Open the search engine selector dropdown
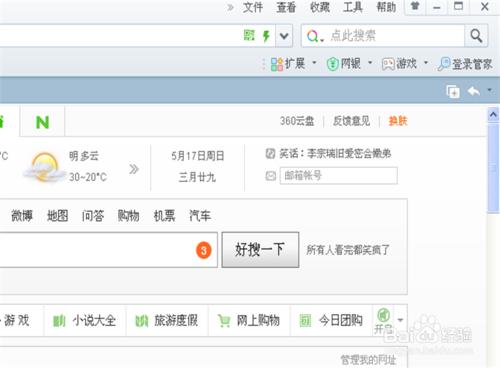The height and width of the screenshot is (368, 500). tap(315, 36)
